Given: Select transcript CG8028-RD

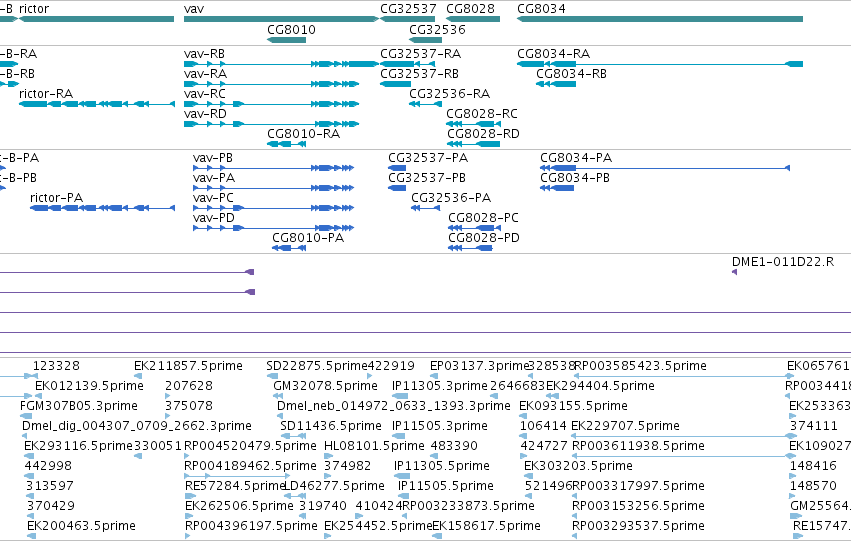Looking at the screenshot, I should click(x=473, y=144).
